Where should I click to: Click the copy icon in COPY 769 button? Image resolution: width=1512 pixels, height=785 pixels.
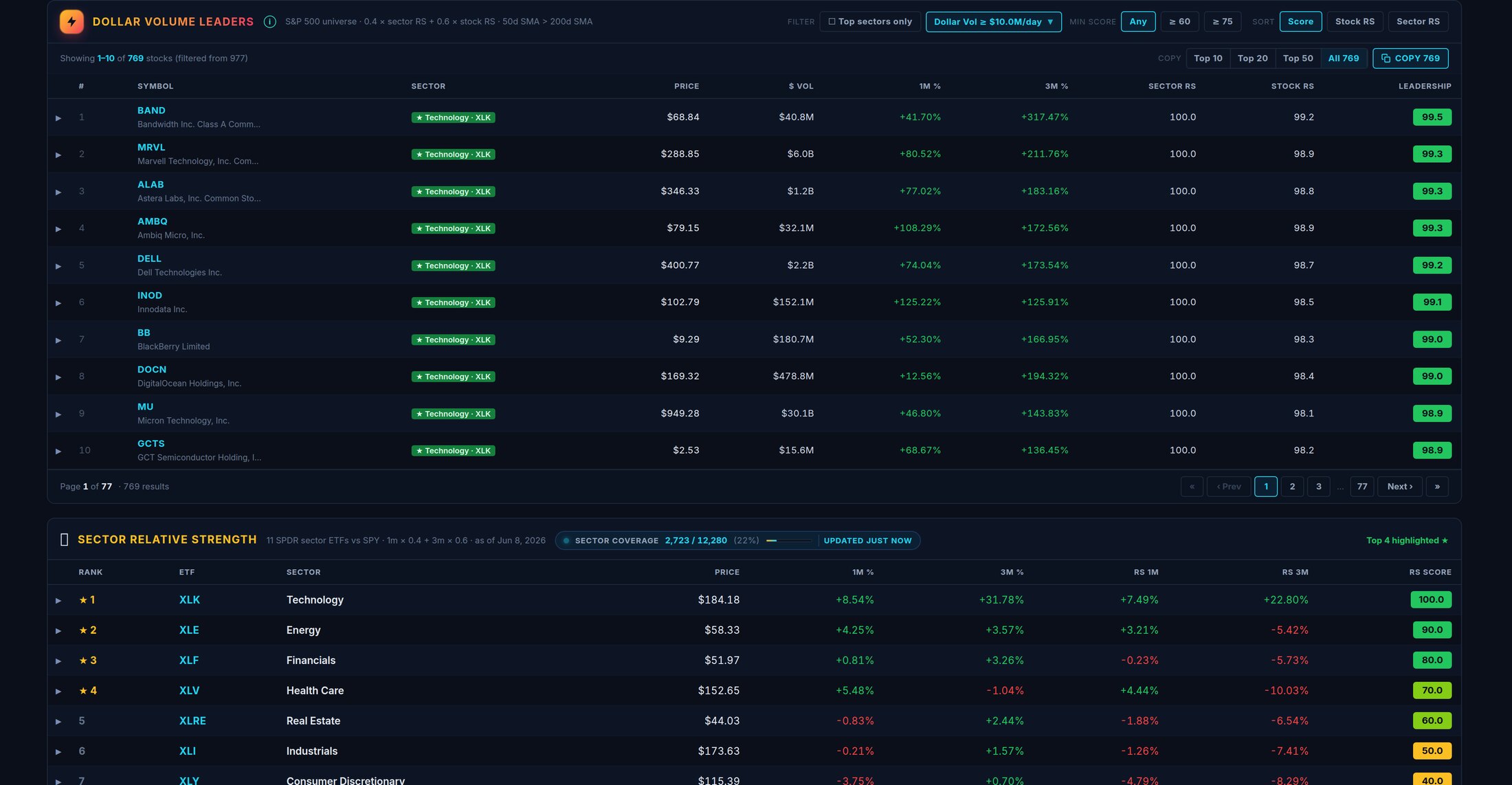click(1386, 58)
